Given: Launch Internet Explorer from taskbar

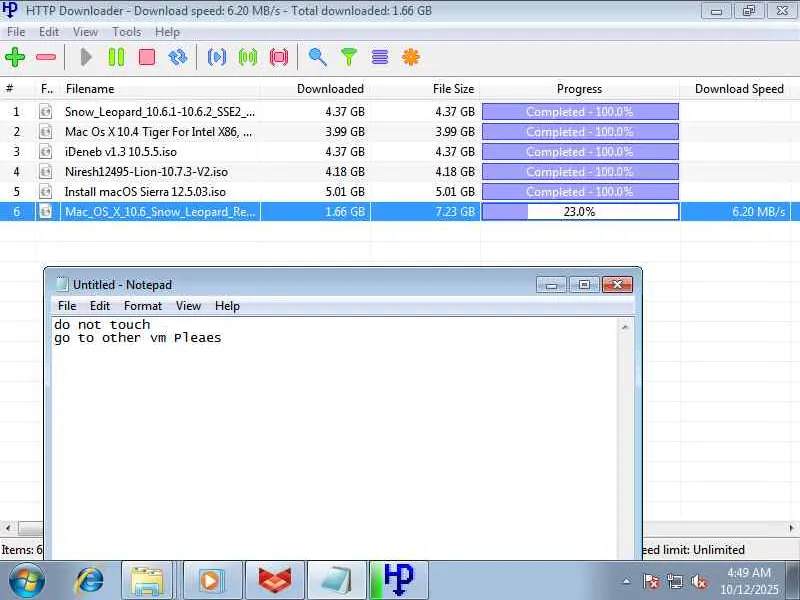Looking at the screenshot, I should click(x=89, y=581).
